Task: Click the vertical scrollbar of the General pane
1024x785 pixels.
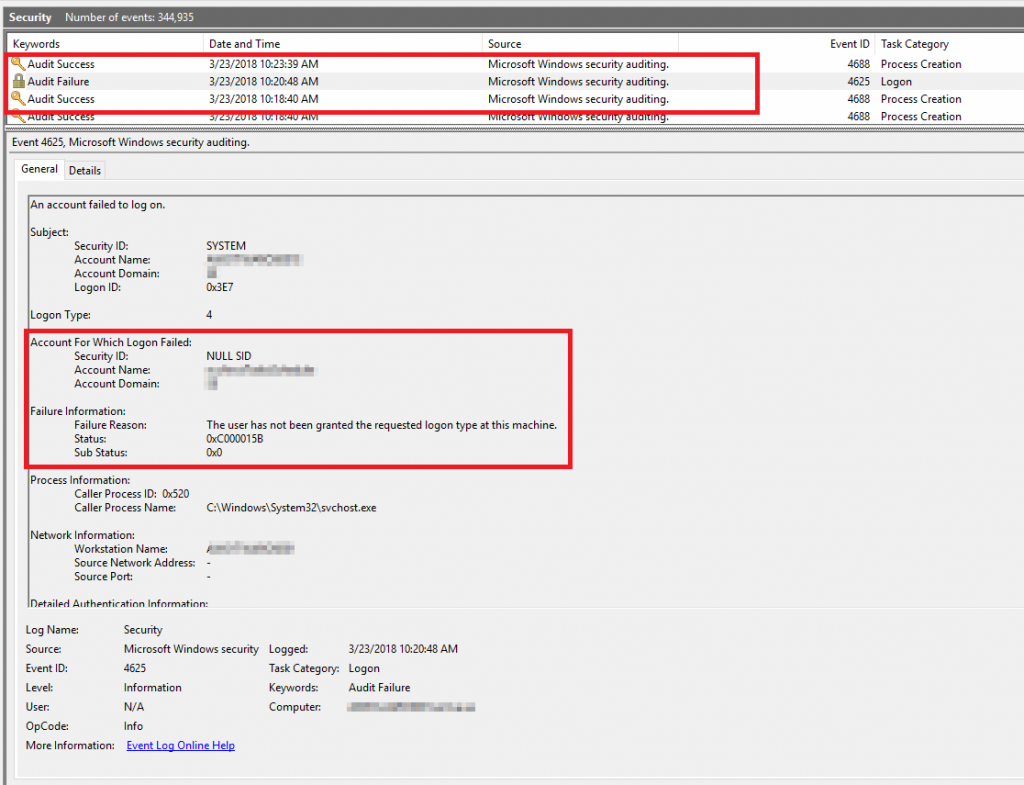Action: pyautogui.click(x=1016, y=400)
